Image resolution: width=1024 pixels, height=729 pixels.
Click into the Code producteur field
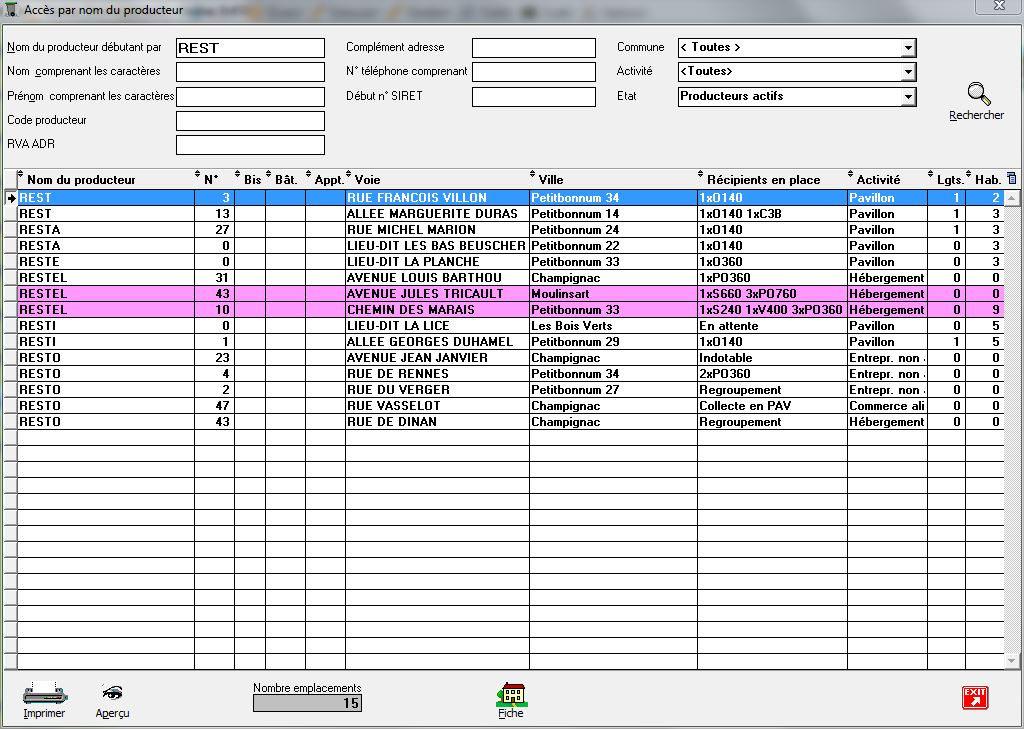click(250, 121)
